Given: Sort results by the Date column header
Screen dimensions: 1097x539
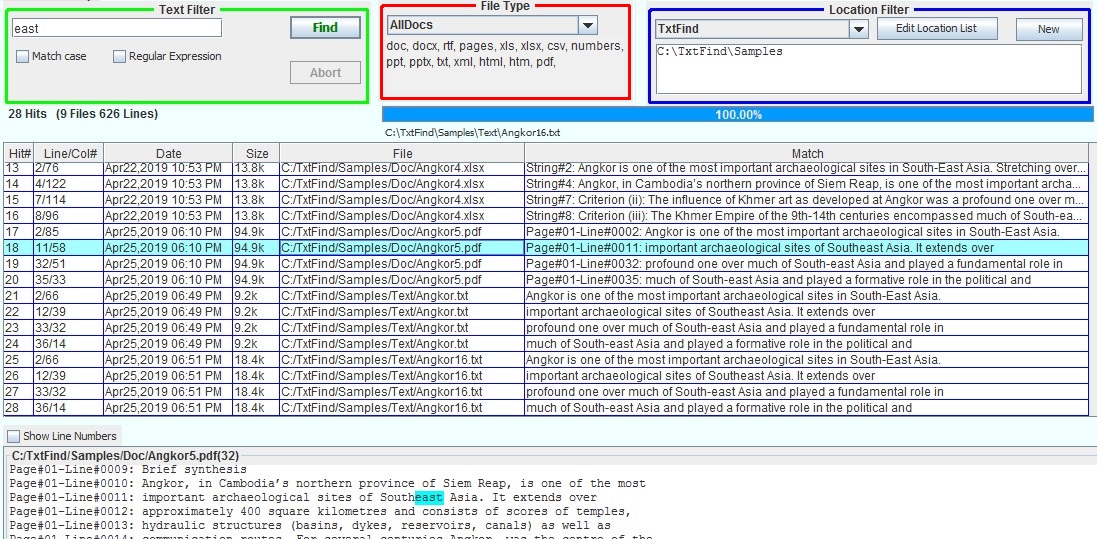Looking at the screenshot, I should pos(168,153).
